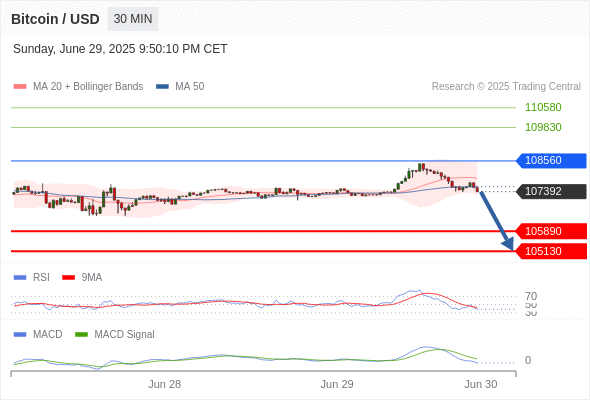Click the Research Trading Central copyright text
590x400 pixels.
(506, 87)
